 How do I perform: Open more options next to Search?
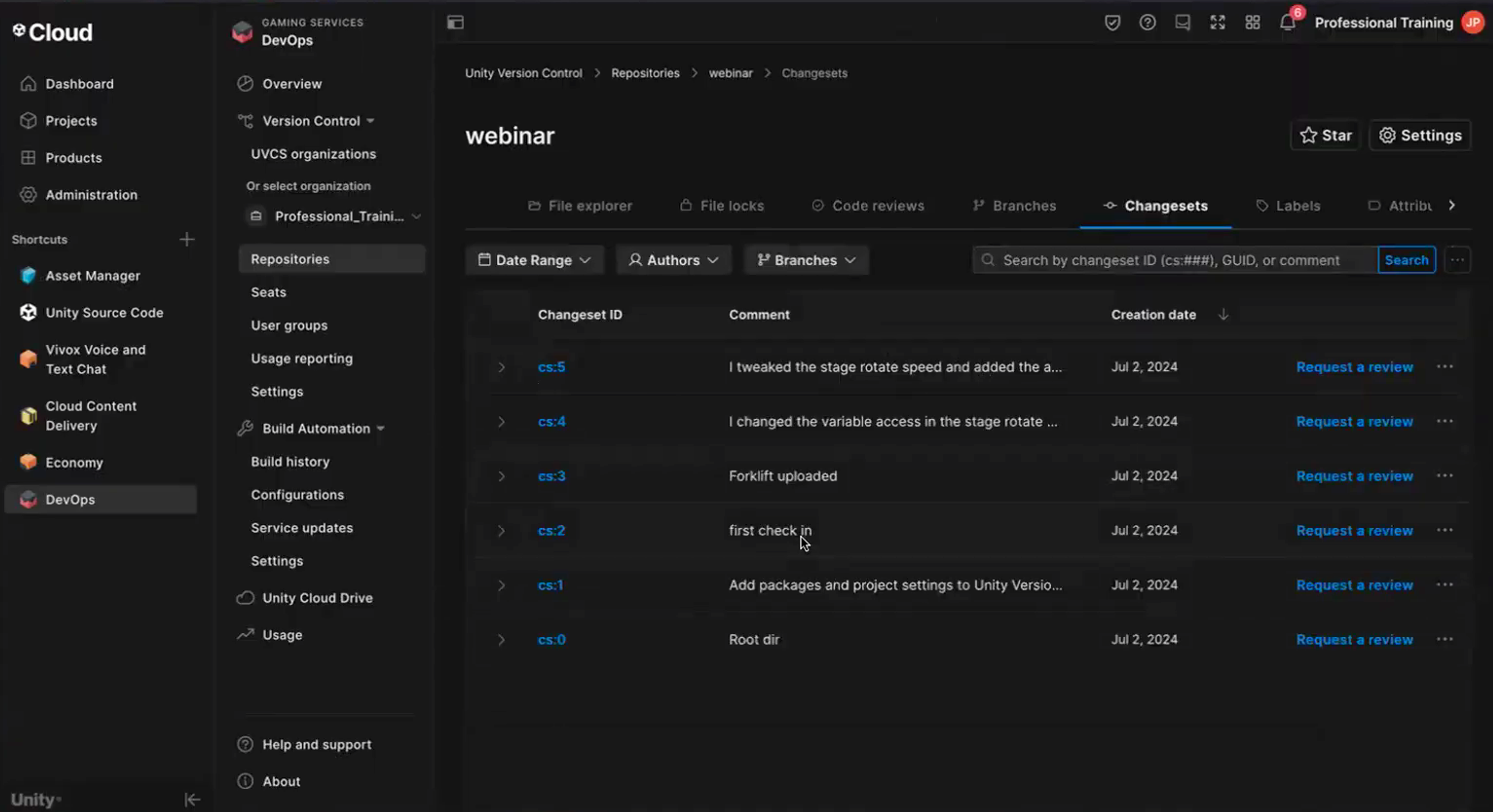(x=1457, y=260)
